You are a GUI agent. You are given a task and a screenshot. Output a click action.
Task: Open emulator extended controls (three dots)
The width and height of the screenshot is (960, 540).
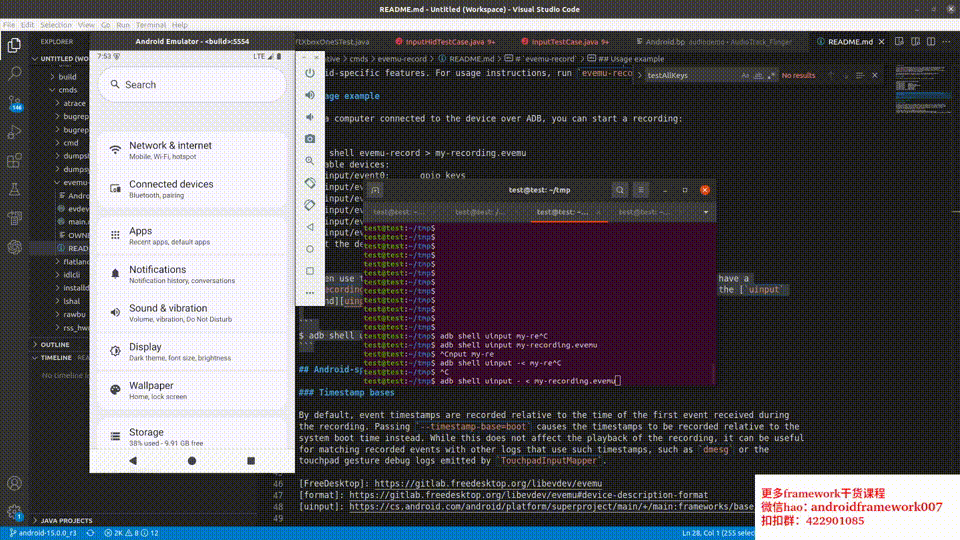[x=310, y=293]
